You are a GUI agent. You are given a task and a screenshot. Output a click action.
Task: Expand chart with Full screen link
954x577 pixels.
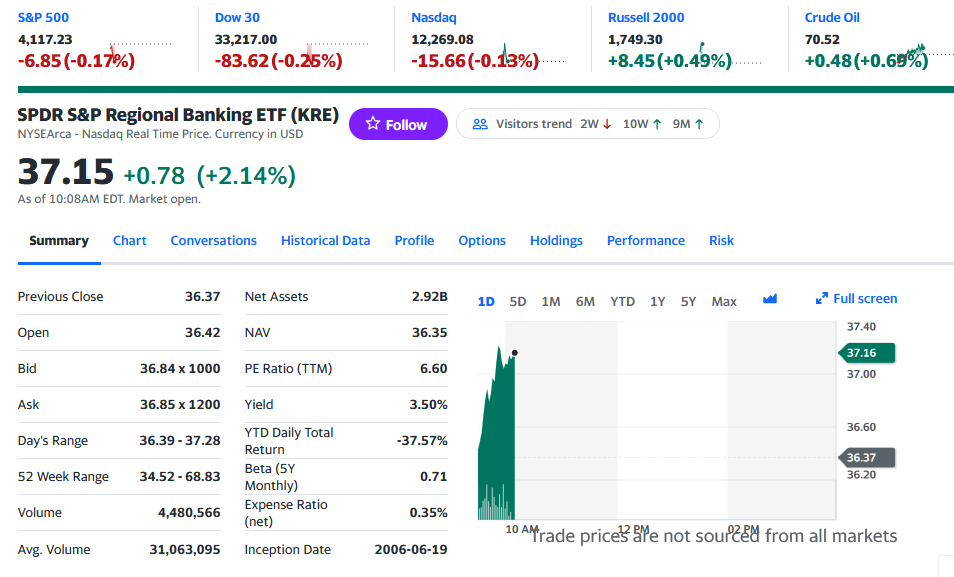[x=857, y=298]
